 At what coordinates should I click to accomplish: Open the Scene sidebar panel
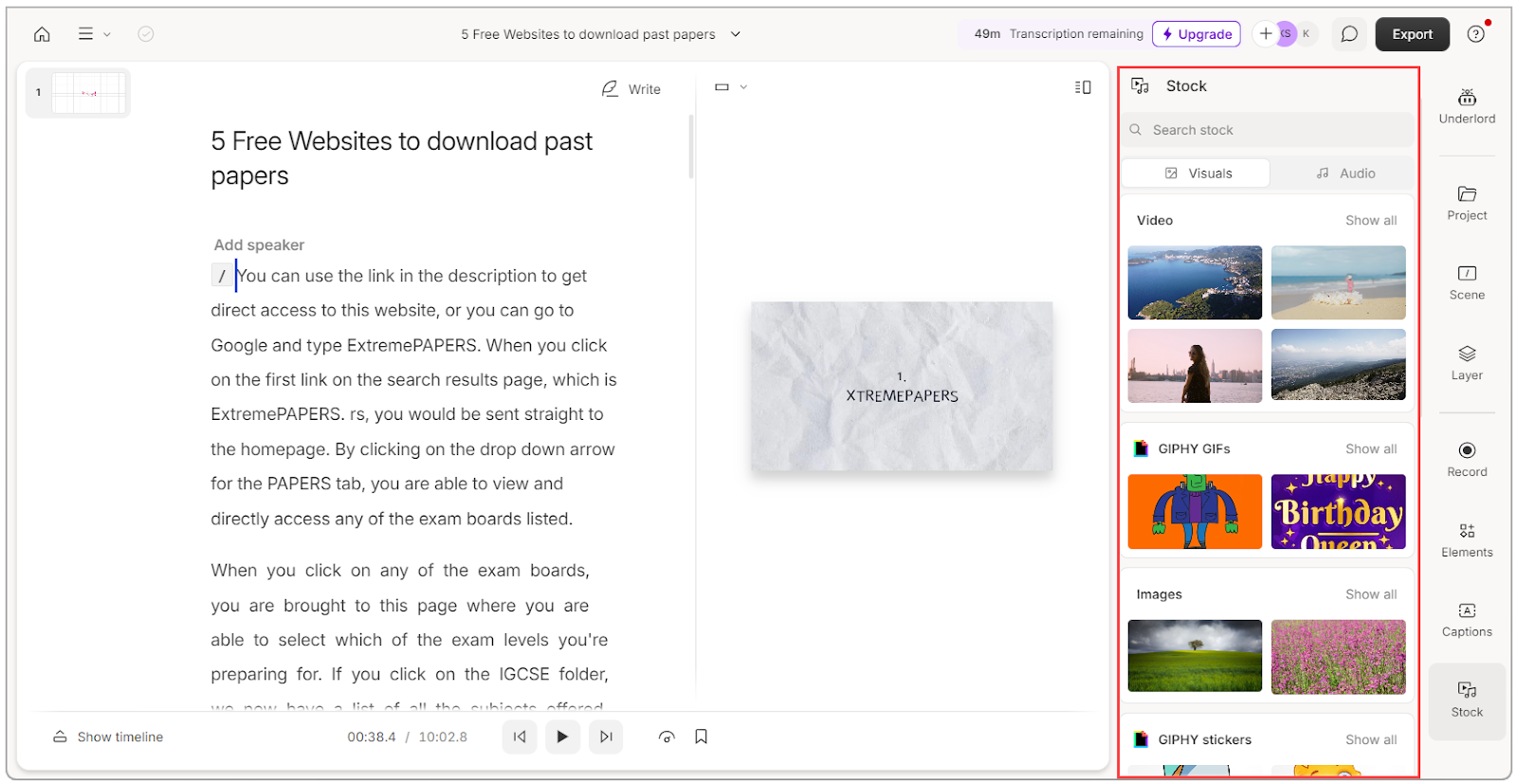1467,283
